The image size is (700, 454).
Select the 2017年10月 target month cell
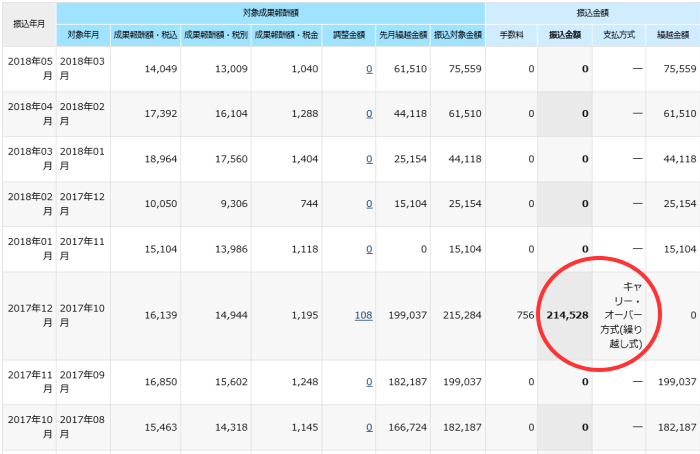click(83, 316)
